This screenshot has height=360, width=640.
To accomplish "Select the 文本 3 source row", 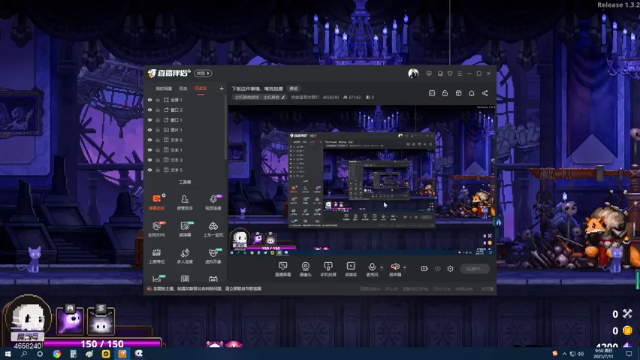I will coord(186,160).
